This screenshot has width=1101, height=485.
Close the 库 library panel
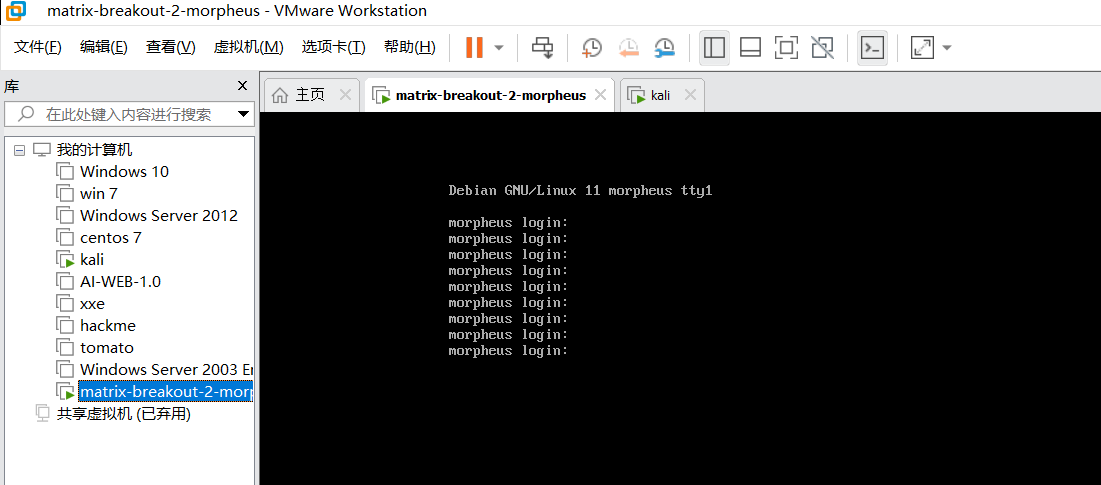pos(242,86)
